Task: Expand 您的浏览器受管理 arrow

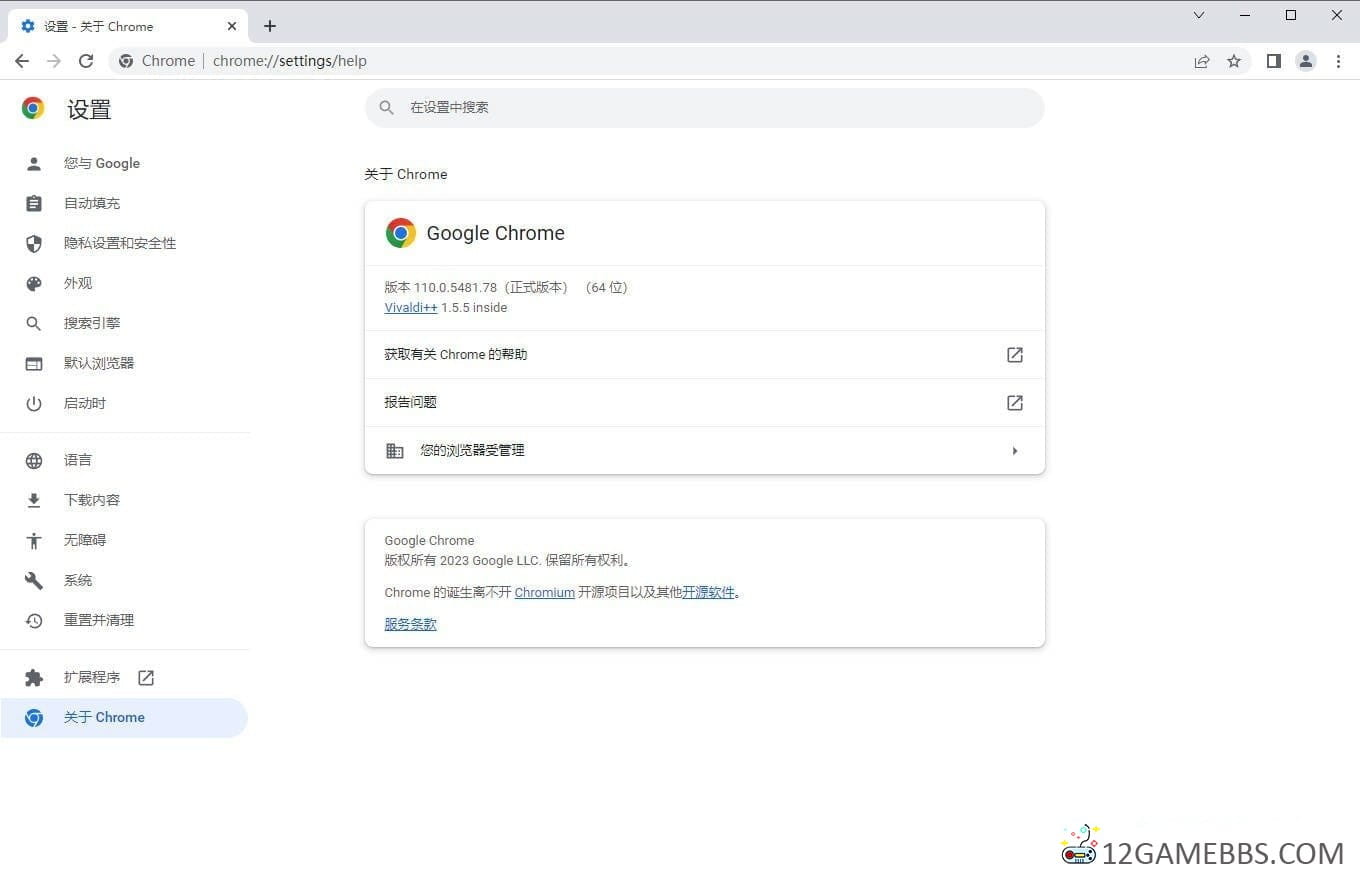Action: coord(1014,451)
